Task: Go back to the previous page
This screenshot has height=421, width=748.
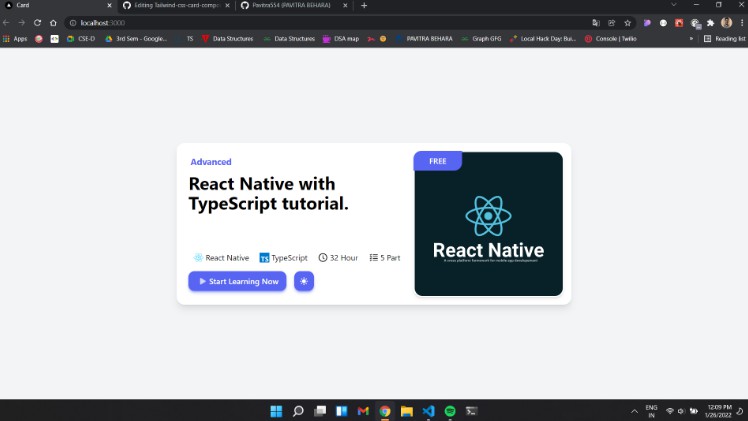Action: click(6, 22)
